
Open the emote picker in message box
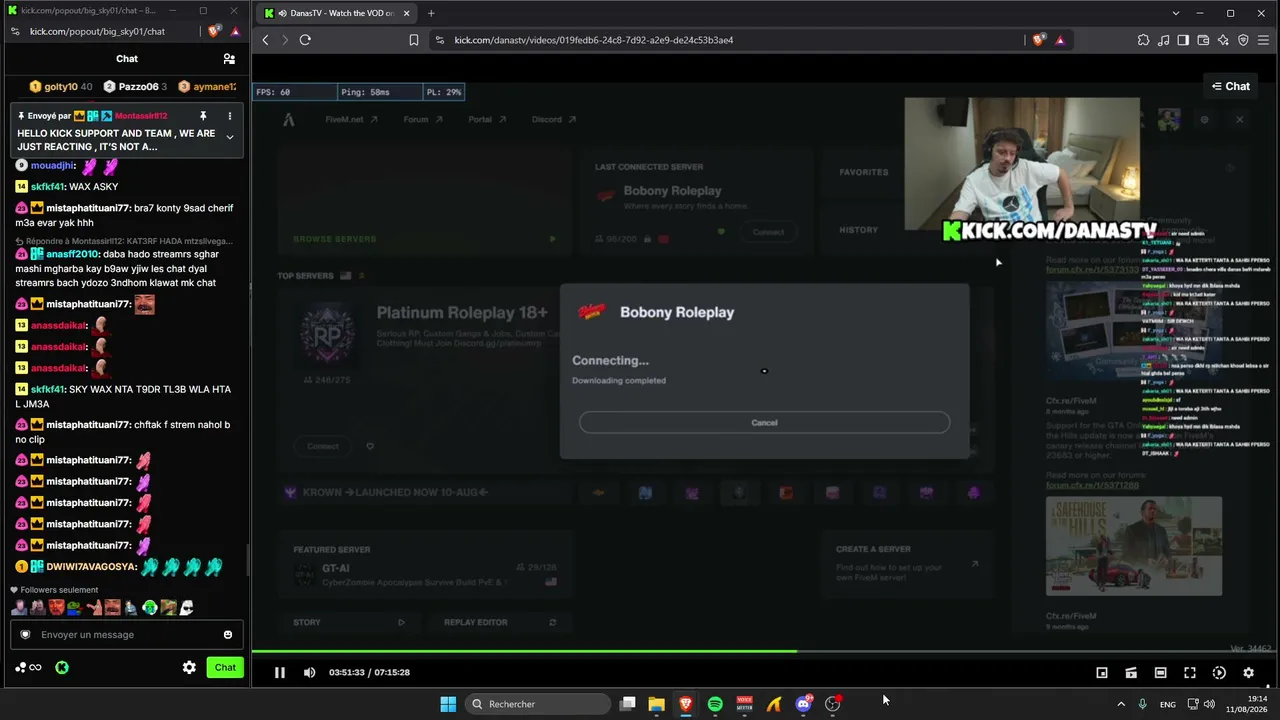[x=228, y=635]
